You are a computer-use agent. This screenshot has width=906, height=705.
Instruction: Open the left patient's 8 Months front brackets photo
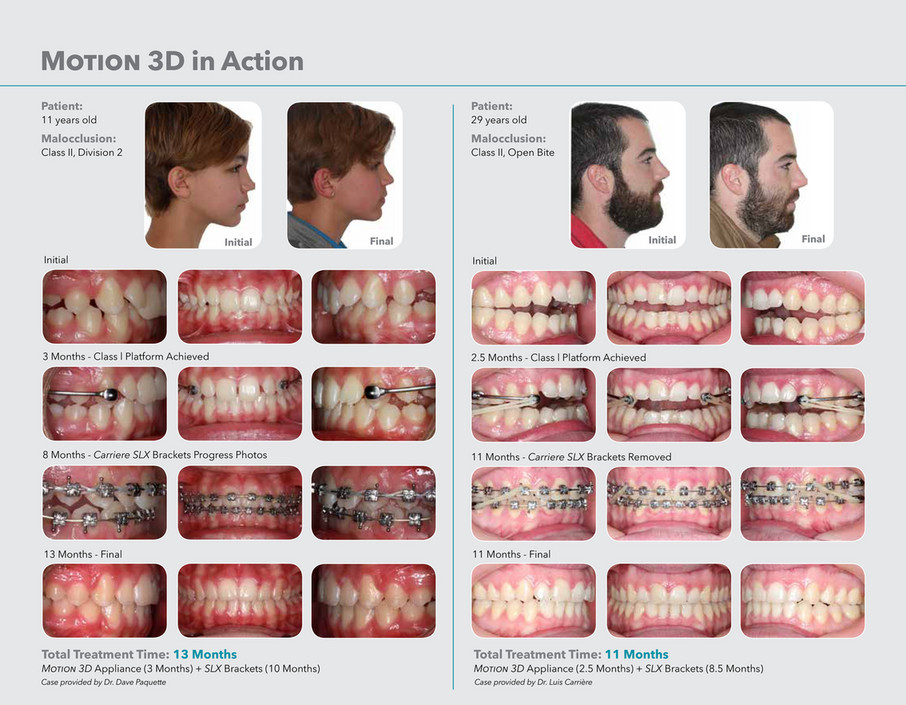(240, 503)
